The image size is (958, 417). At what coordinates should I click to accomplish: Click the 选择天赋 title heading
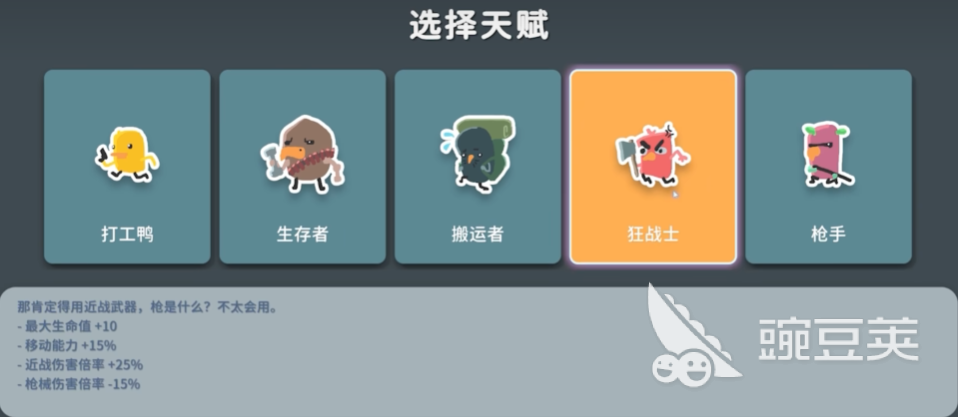pyautogui.click(x=479, y=26)
